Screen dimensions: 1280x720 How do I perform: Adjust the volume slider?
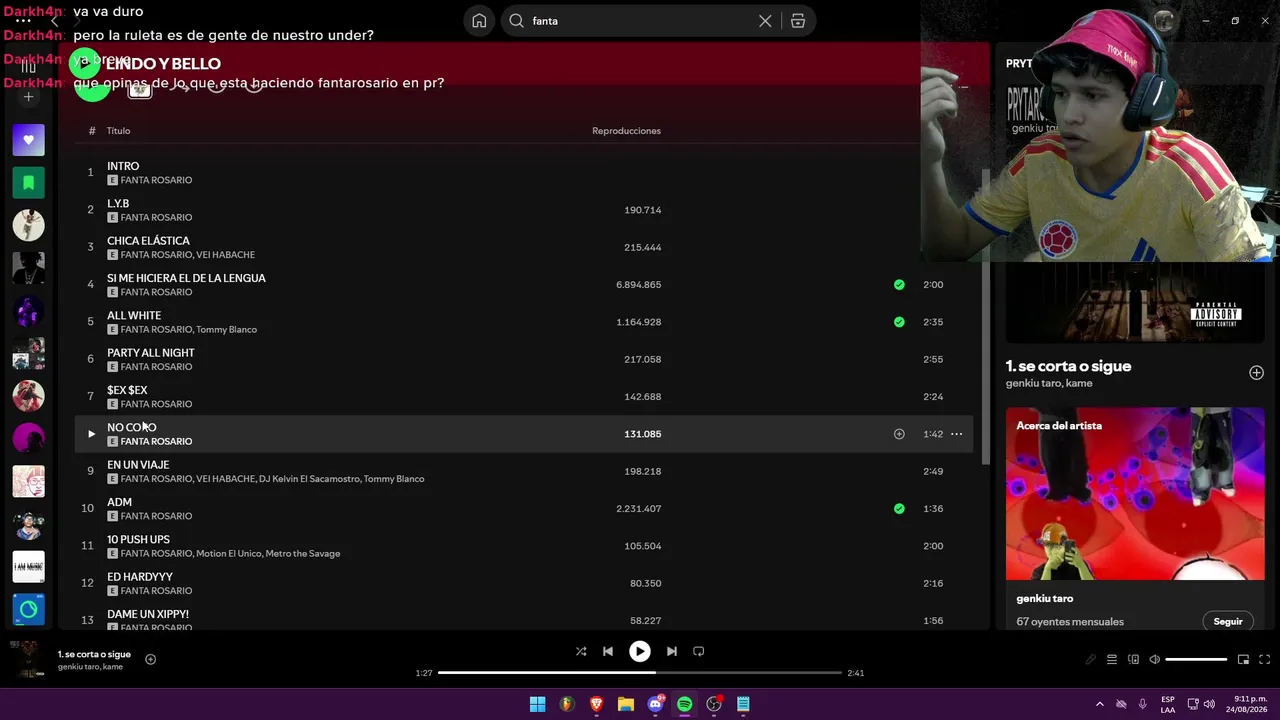tap(1196, 660)
